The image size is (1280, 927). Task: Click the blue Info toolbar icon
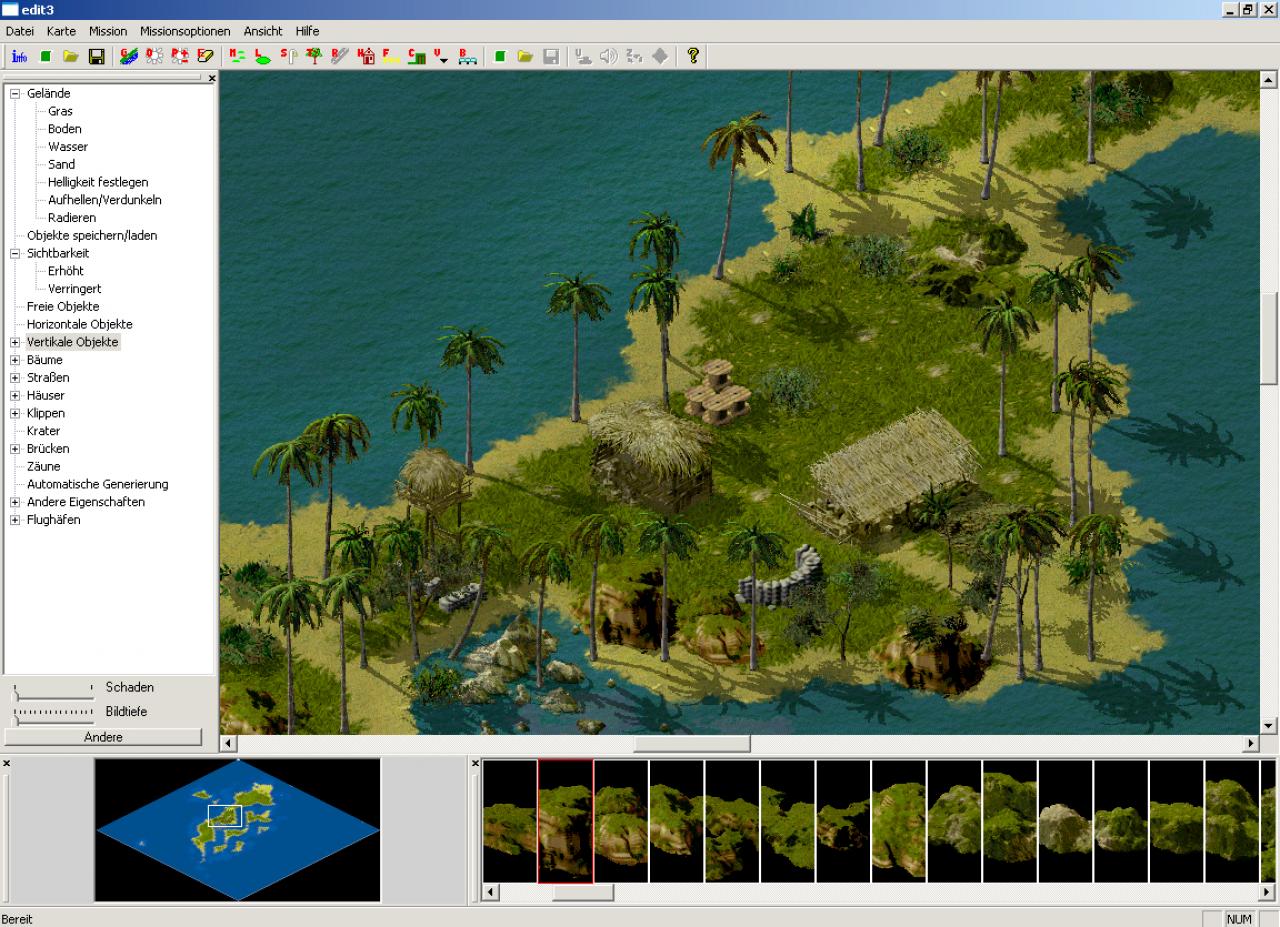[x=20, y=56]
